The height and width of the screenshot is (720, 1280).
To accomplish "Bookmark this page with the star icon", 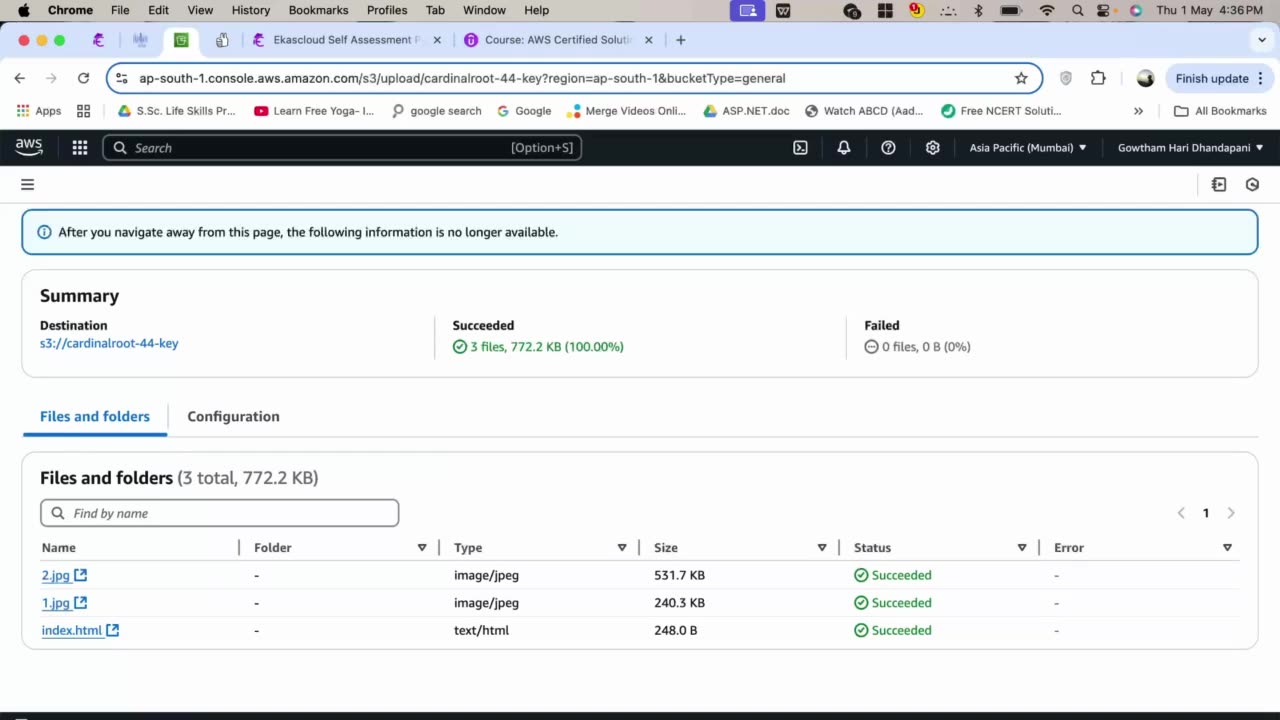I will (1021, 78).
